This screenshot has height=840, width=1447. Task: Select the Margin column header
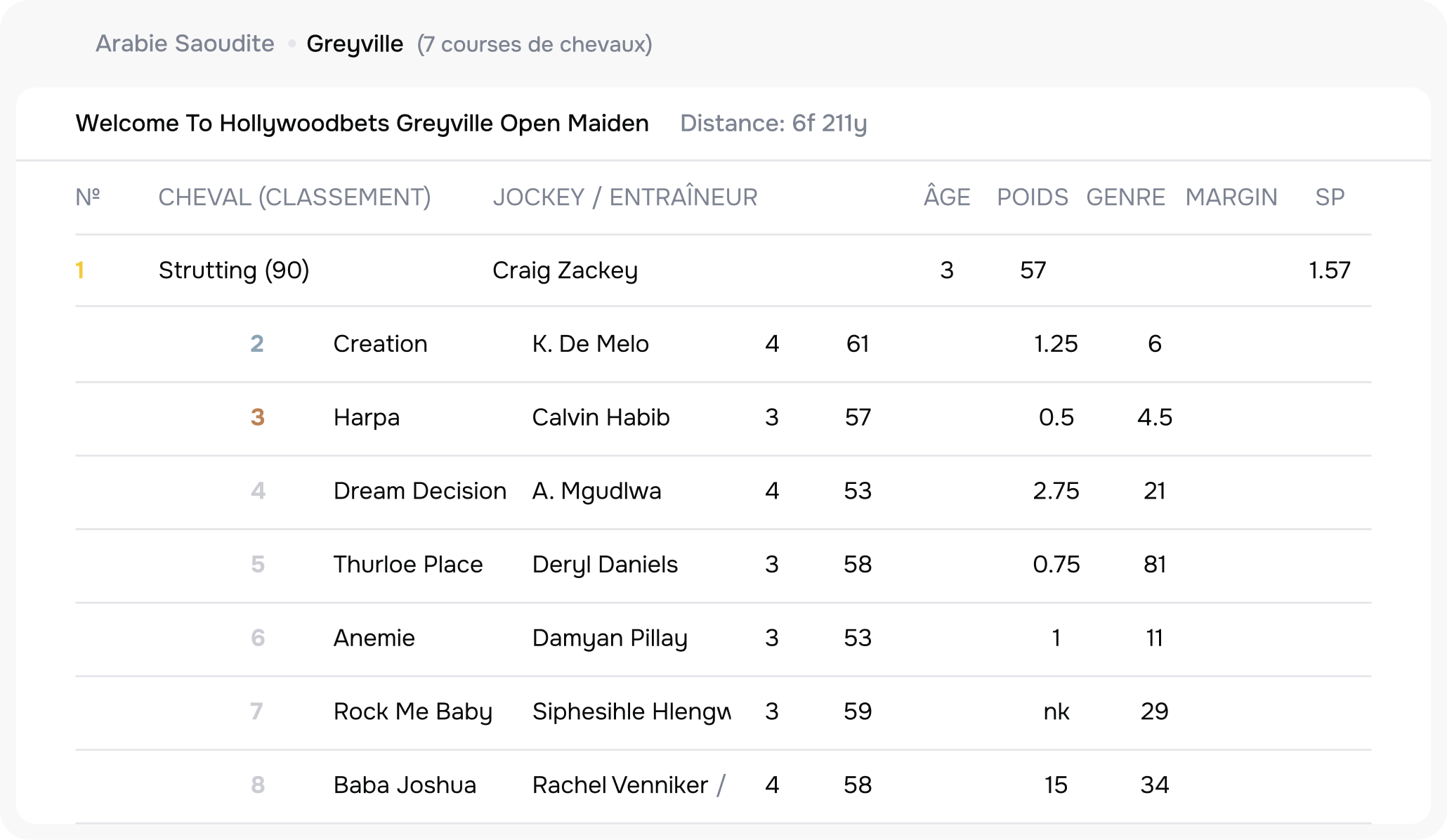coord(1231,197)
